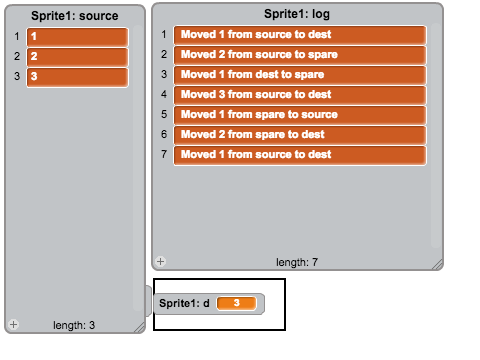Viewport: 480px width, 360px height.
Task: Click the orange value 3 of variable d
Action: [237, 303]
